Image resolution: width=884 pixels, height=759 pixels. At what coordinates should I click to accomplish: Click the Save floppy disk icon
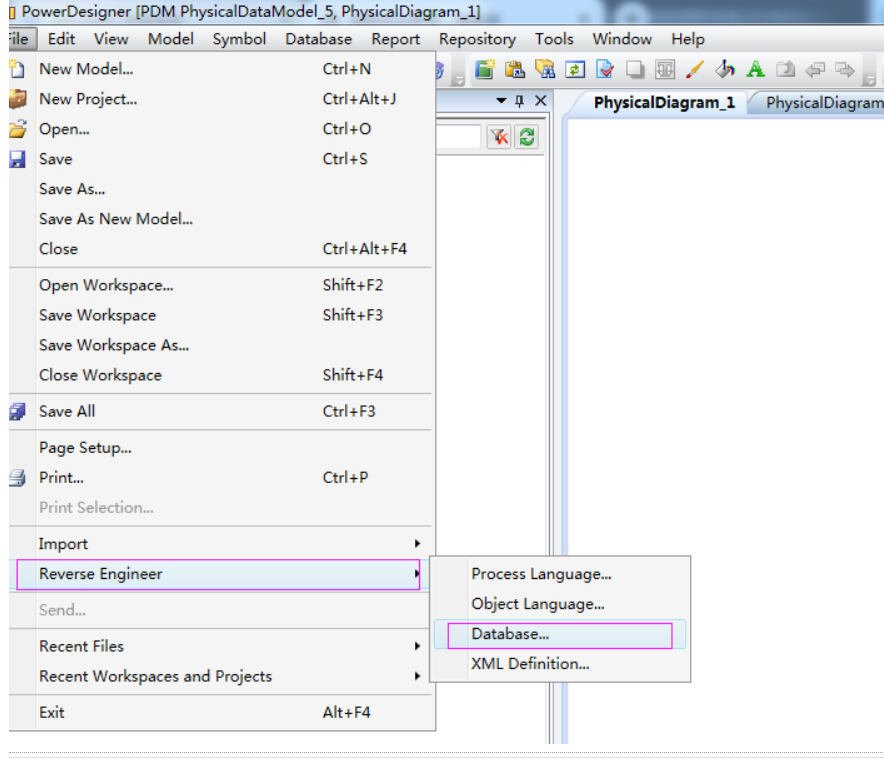pos(17,159)
